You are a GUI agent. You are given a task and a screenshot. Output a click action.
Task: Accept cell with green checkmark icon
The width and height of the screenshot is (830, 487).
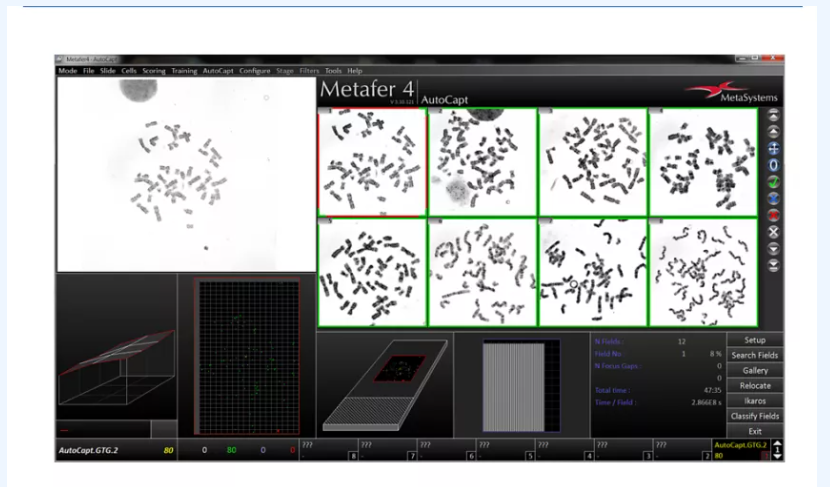pos(773,182)
